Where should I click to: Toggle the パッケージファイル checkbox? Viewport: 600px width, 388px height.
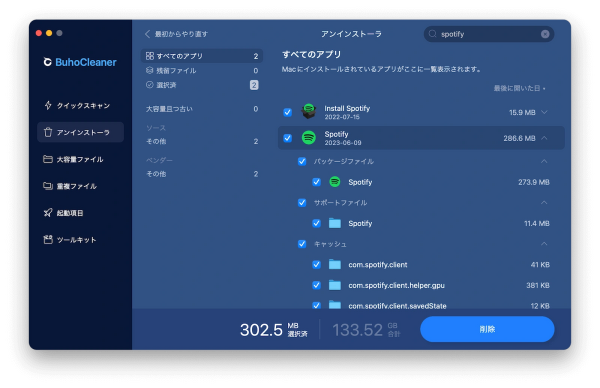302,161
